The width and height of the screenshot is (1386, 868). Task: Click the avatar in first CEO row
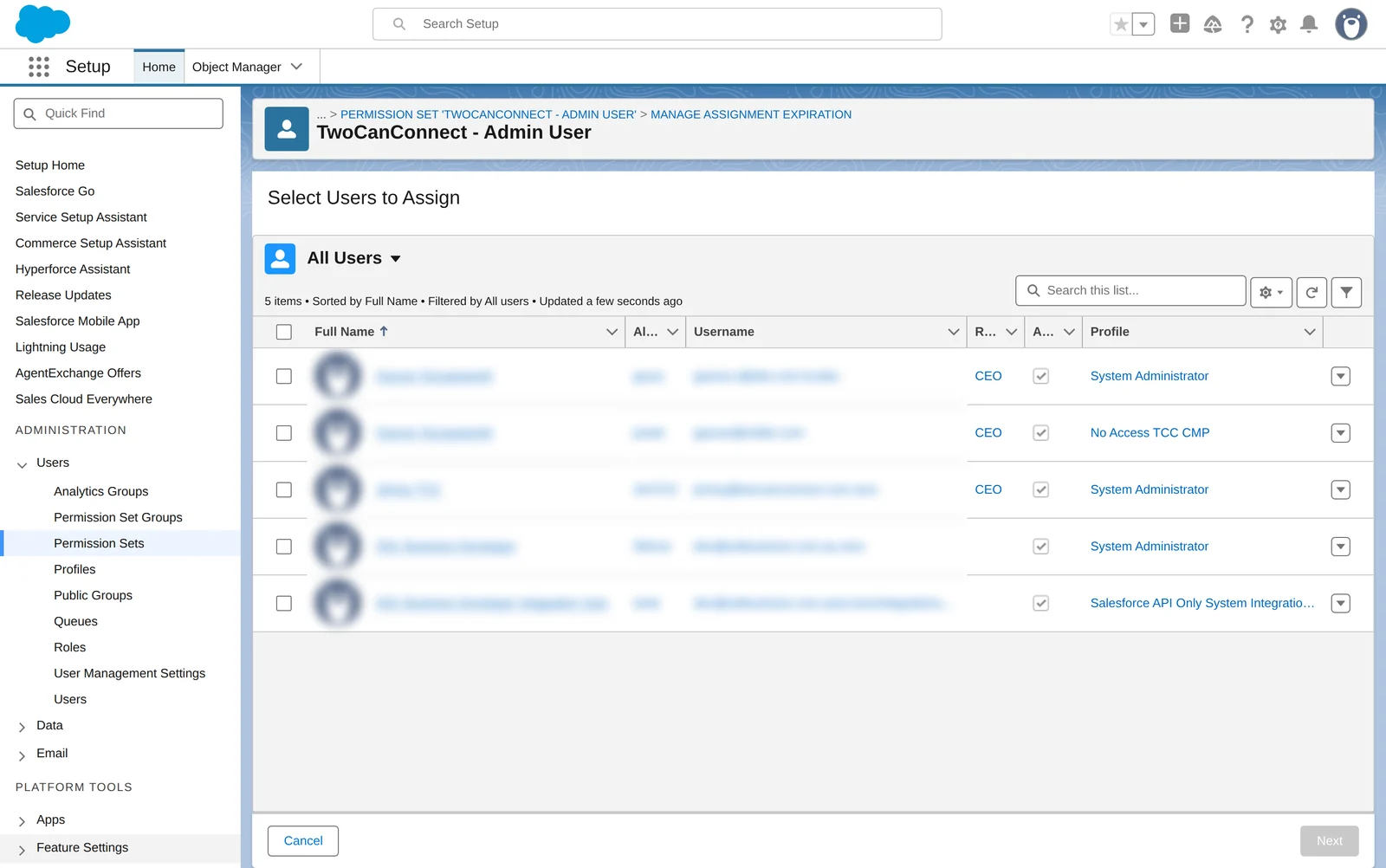(338, 376)
